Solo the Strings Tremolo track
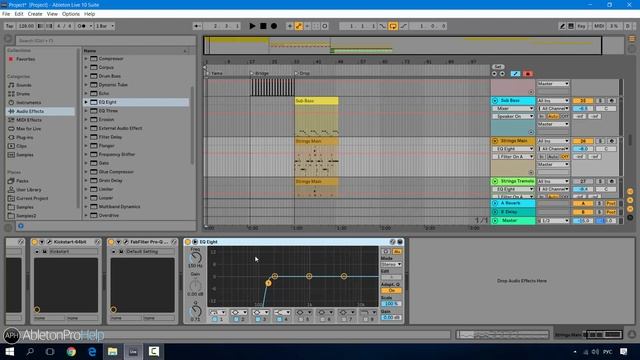640x360 pixels. [600, 181]
